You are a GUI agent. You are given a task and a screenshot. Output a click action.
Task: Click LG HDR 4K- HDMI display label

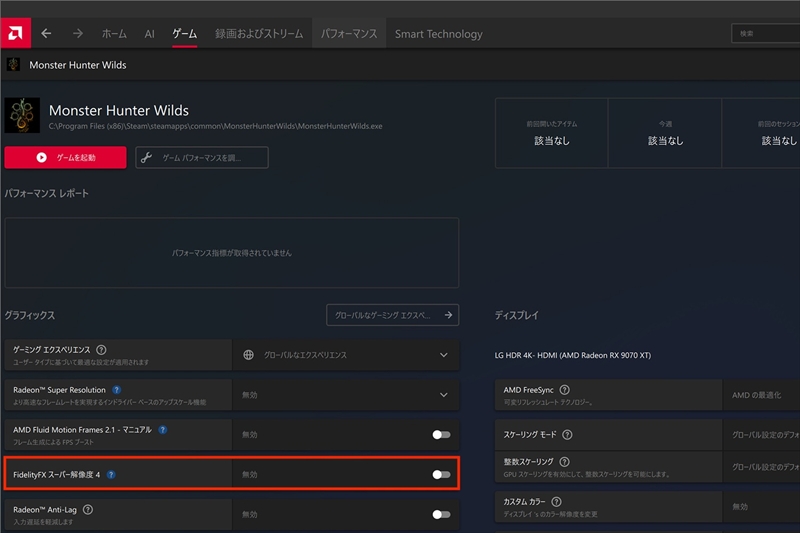coord(572,355)
